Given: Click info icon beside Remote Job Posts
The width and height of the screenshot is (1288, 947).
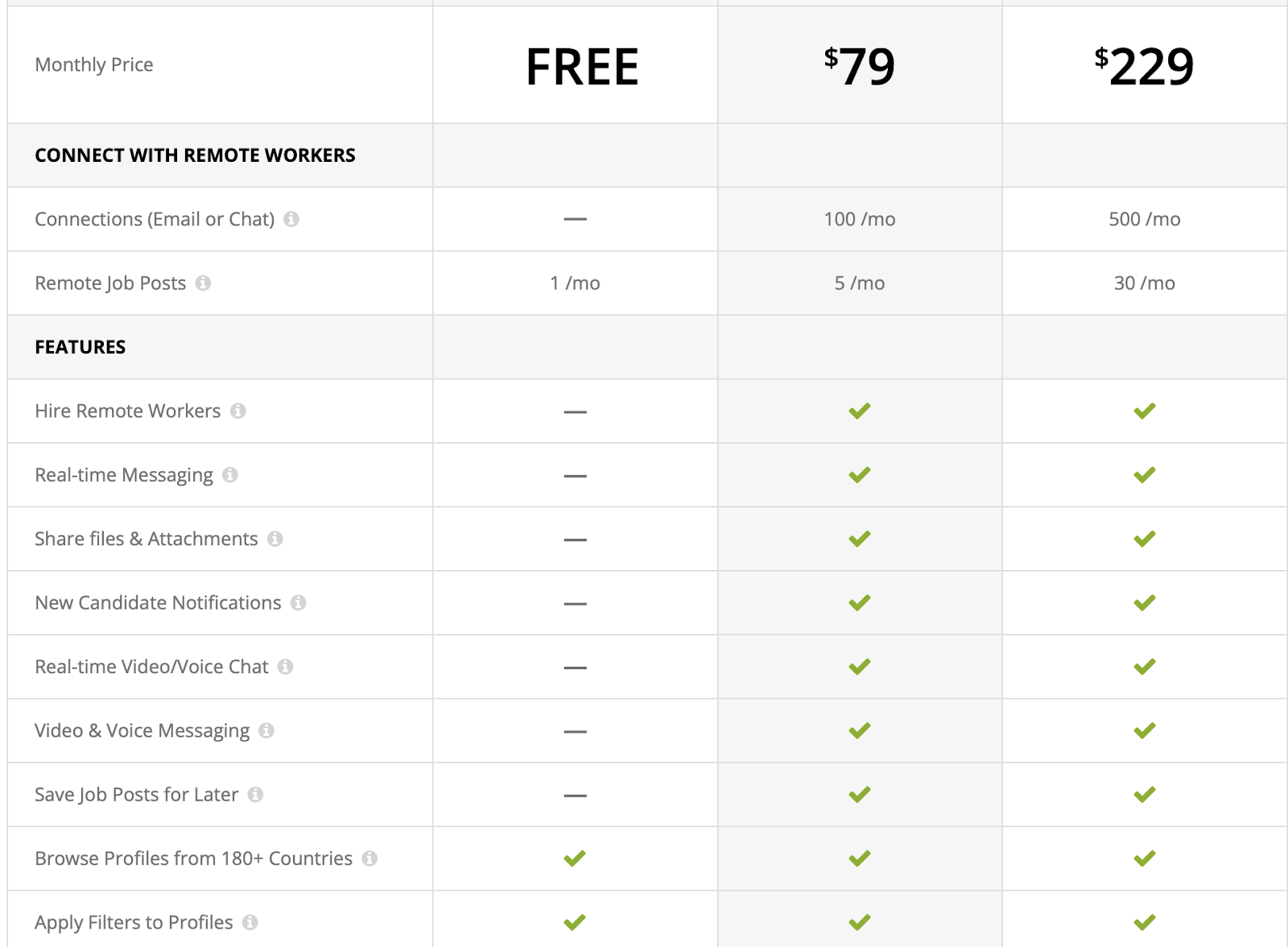Looking at the screenshot, I should pyautogui.click(x=203, y=283).
